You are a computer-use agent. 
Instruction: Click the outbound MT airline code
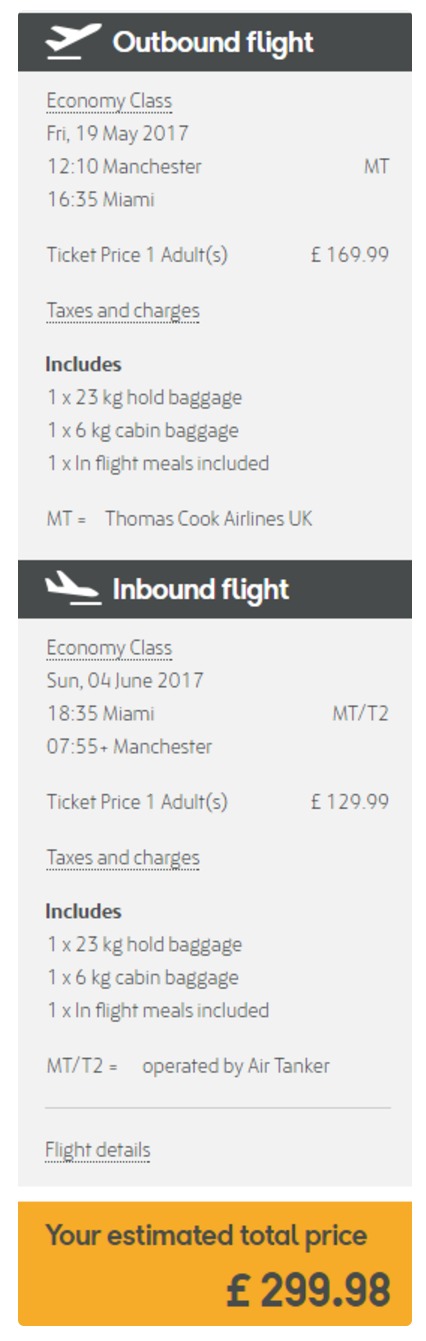pos(377,167)
